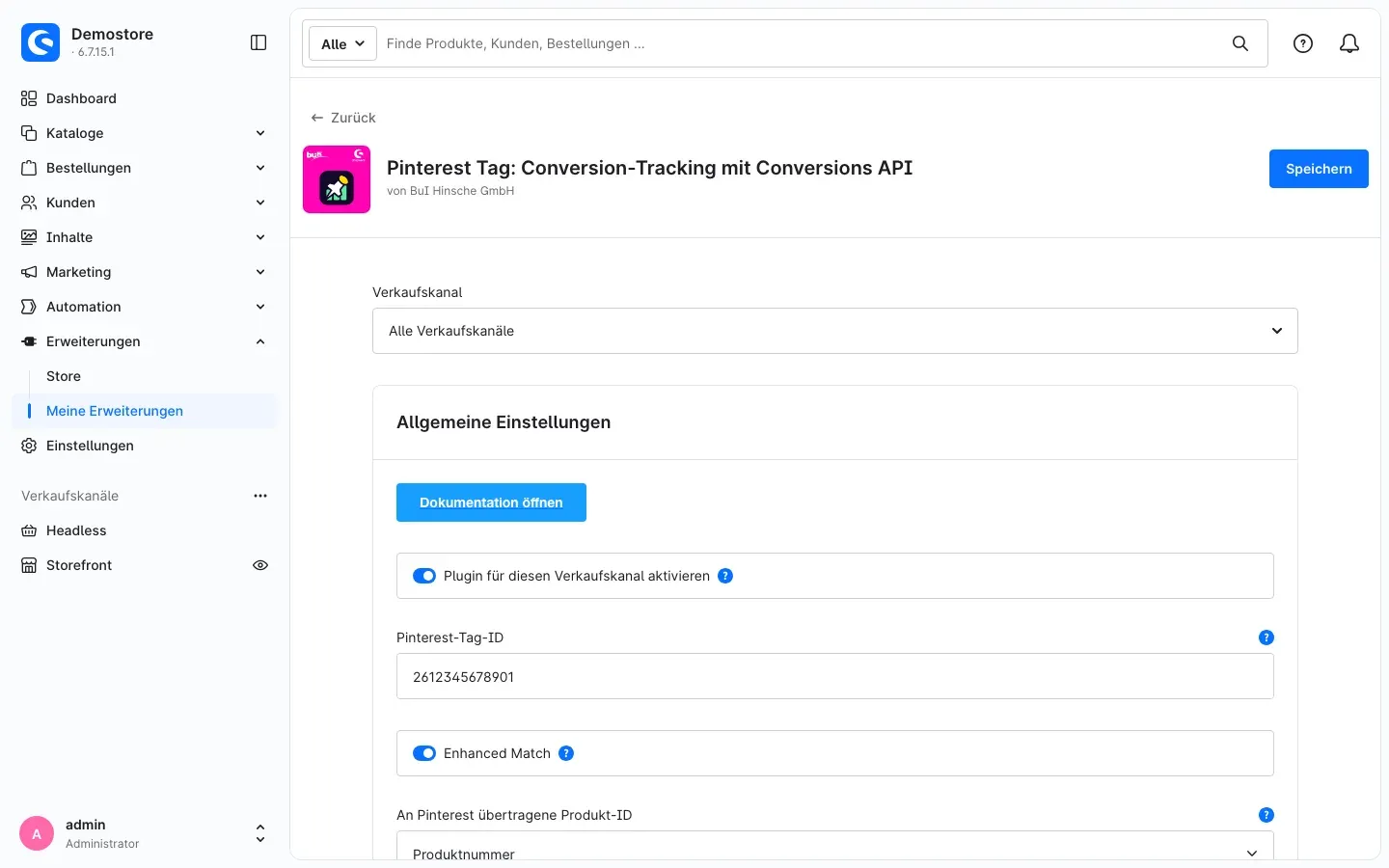Open the Alle search filter dropdown
1389x868 pixels.
coord(342,43)
